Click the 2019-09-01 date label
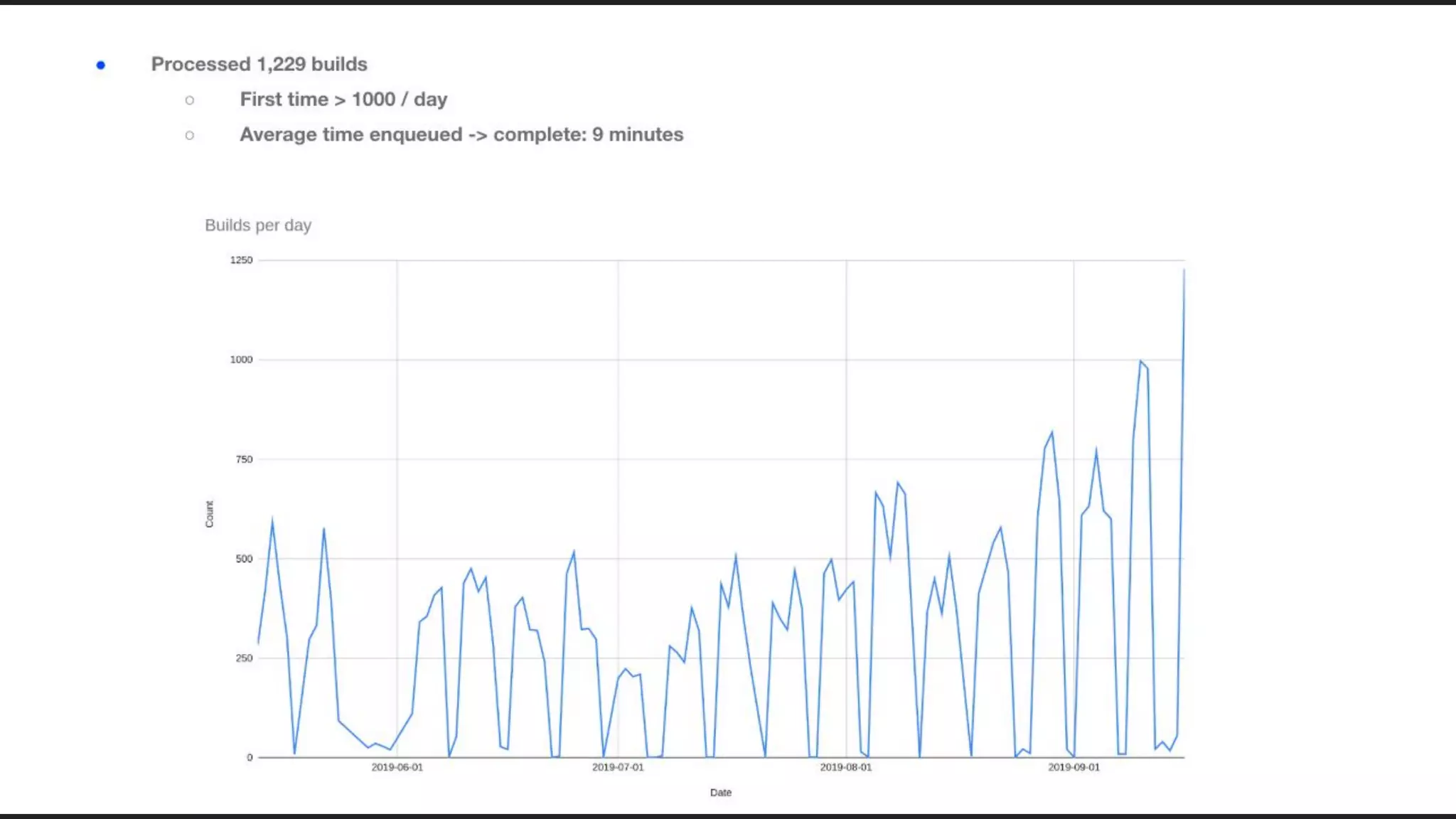The width and height of the screenshot is (1456, 819). coord(1074,768)
